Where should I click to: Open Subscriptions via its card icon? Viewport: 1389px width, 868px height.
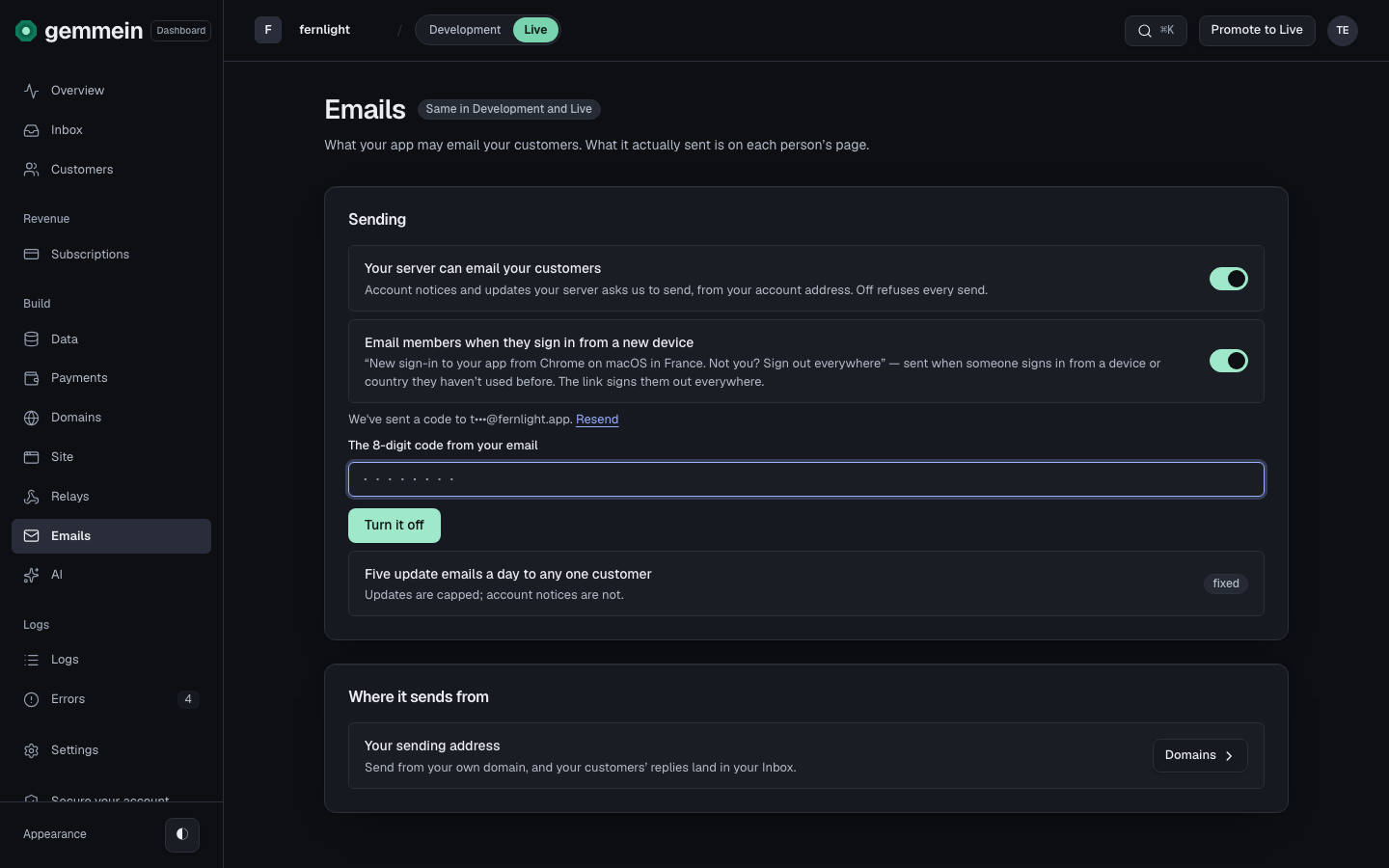point(32,255)
